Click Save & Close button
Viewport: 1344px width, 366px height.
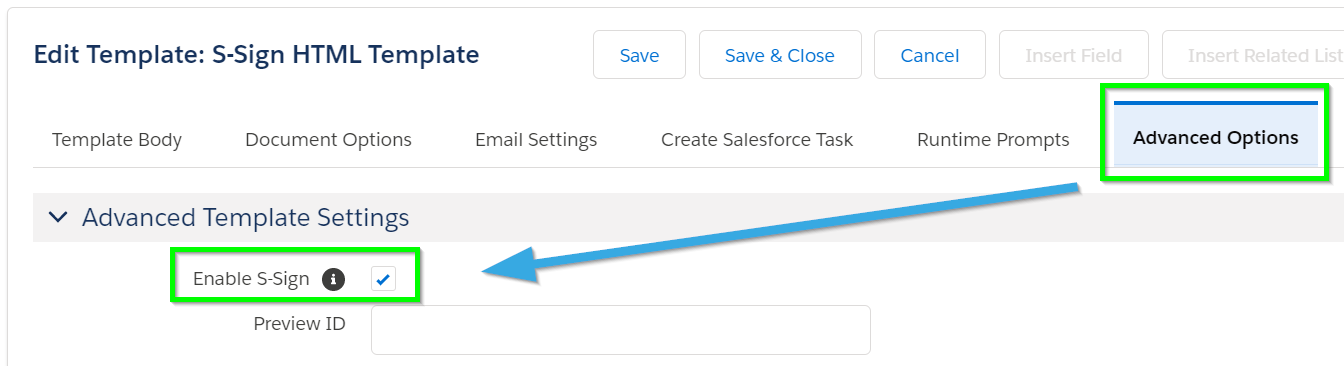coord(780,55)
